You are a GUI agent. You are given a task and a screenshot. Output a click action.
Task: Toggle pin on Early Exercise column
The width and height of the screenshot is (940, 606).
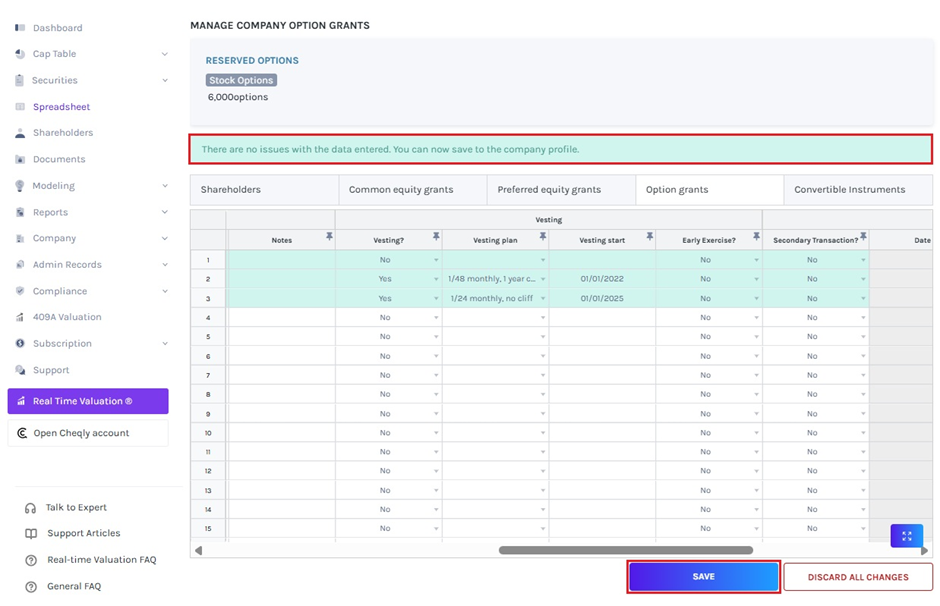(x=756, y=237)
